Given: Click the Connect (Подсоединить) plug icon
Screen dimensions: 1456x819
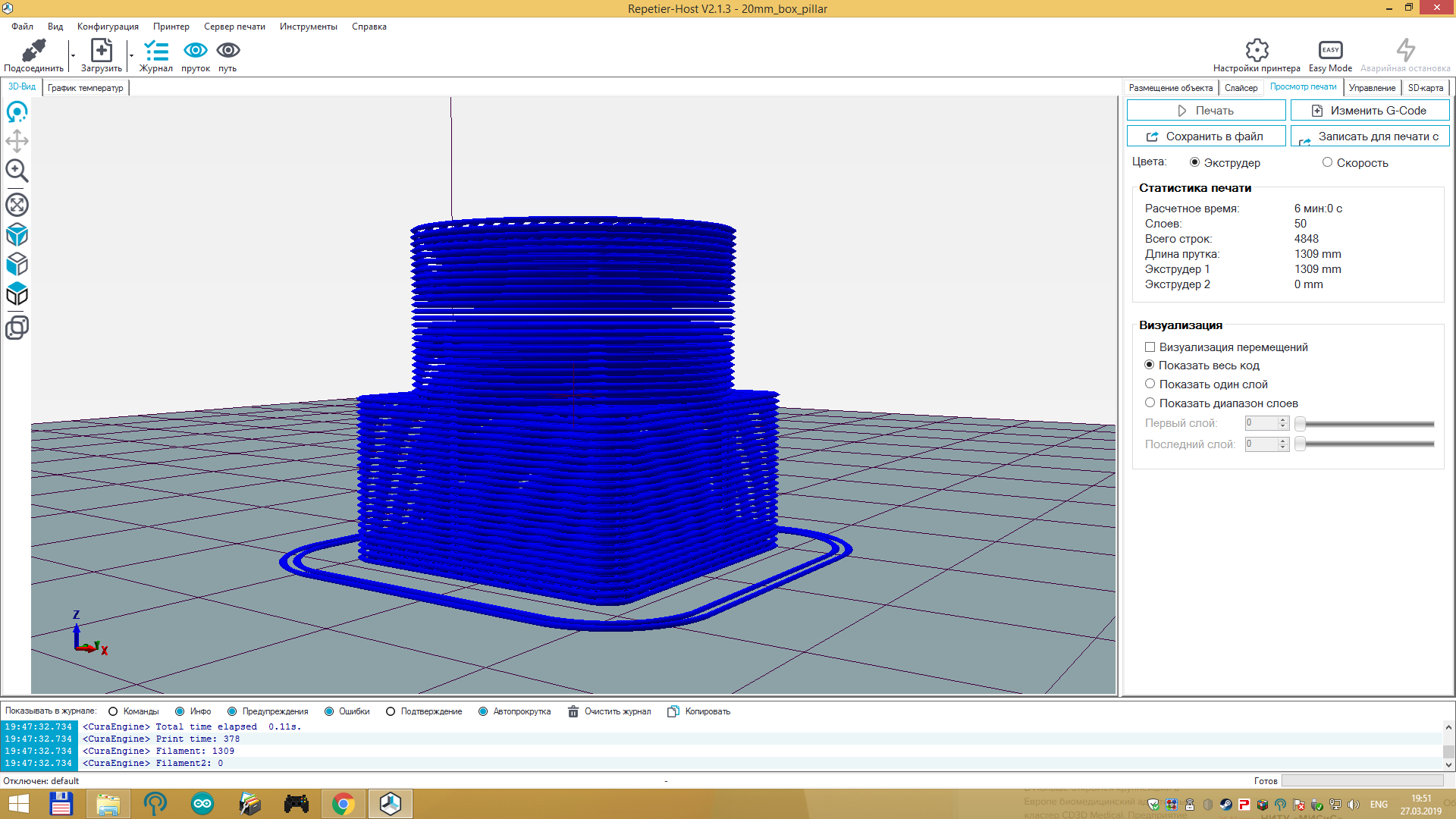Looking at the screenshot, I should 33,51.
